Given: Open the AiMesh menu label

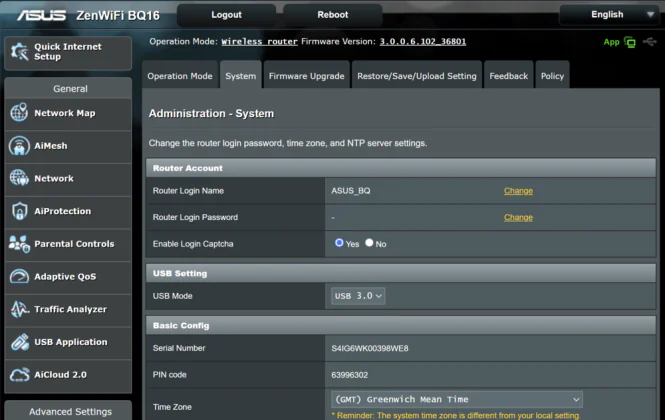Looking at the screenshot, I should click(x=50, y=146).
